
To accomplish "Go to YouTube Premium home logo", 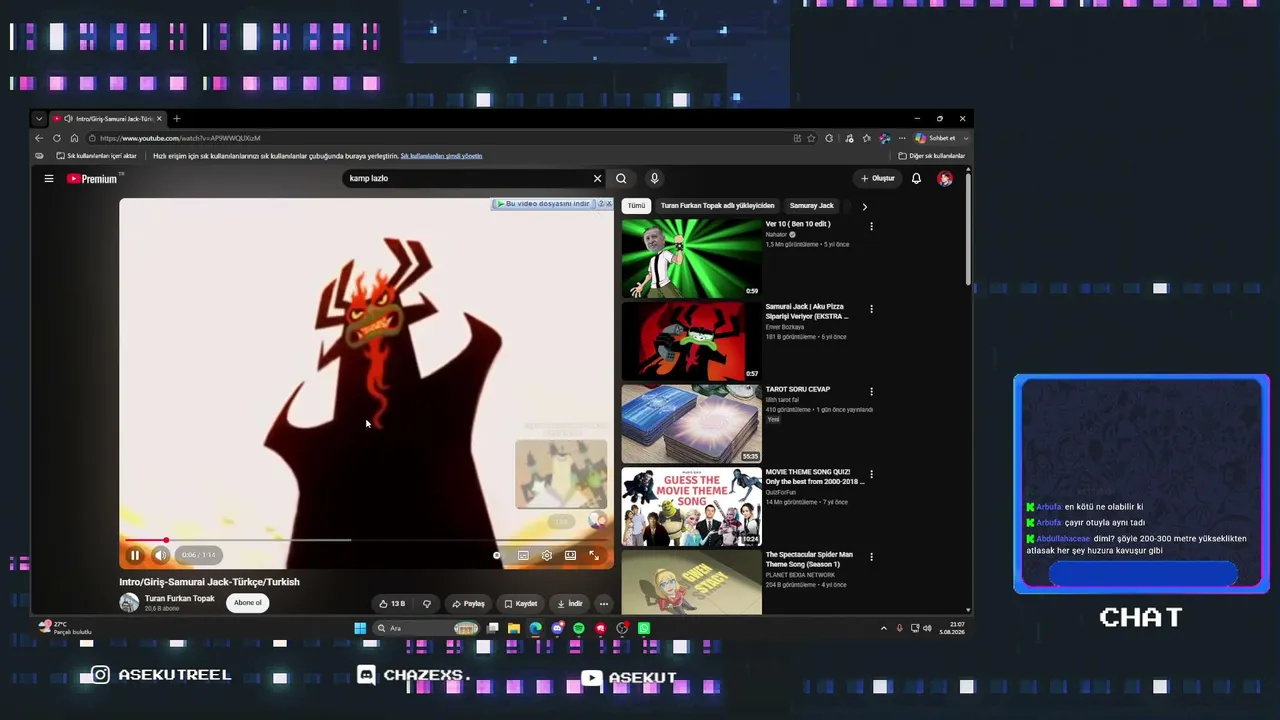I will (x=93, y=179).
